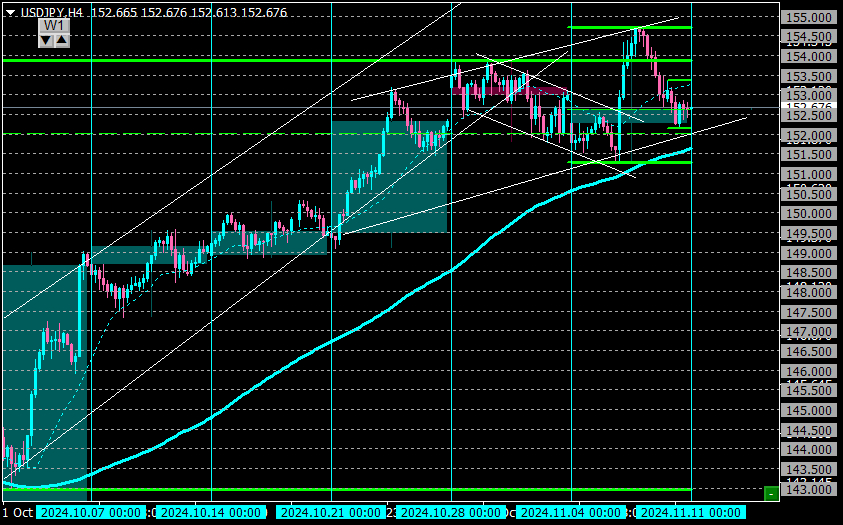843x525 pixels.
Task: Click the 147.500 price label
Action: point(809,313)
